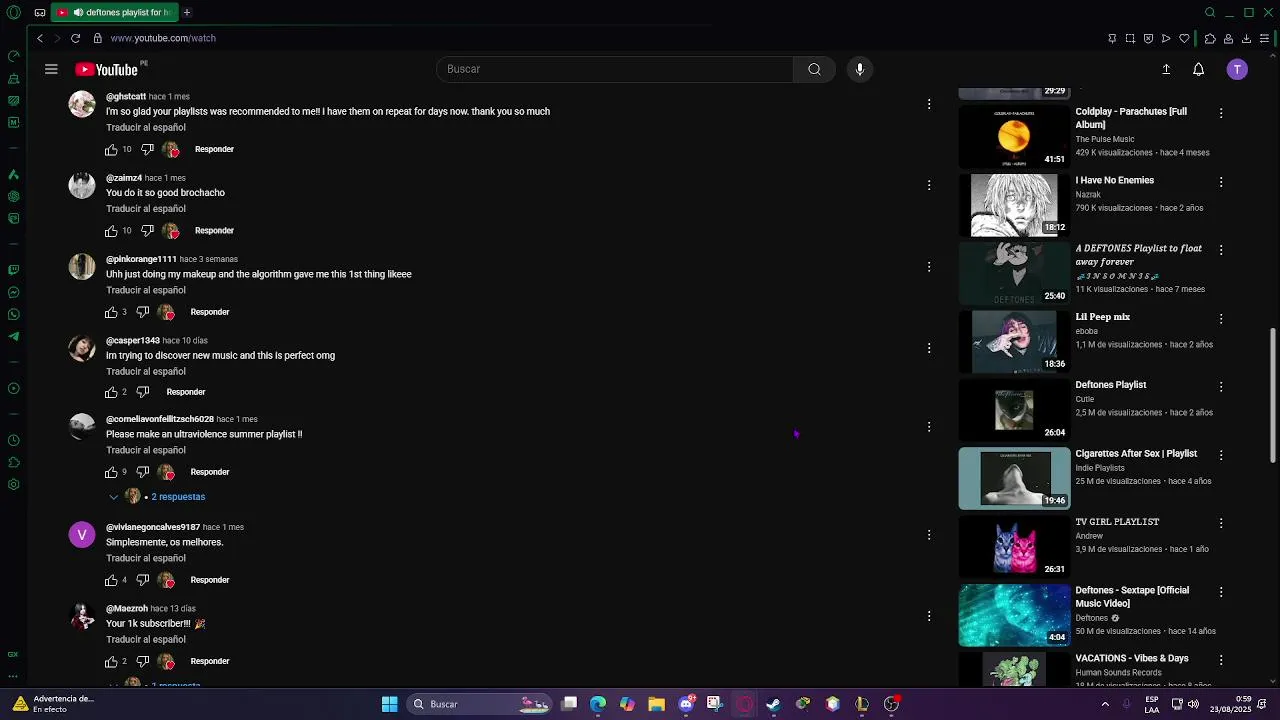Open Steam from the taskbar
1280x720 pixels.
coord(773,704)
